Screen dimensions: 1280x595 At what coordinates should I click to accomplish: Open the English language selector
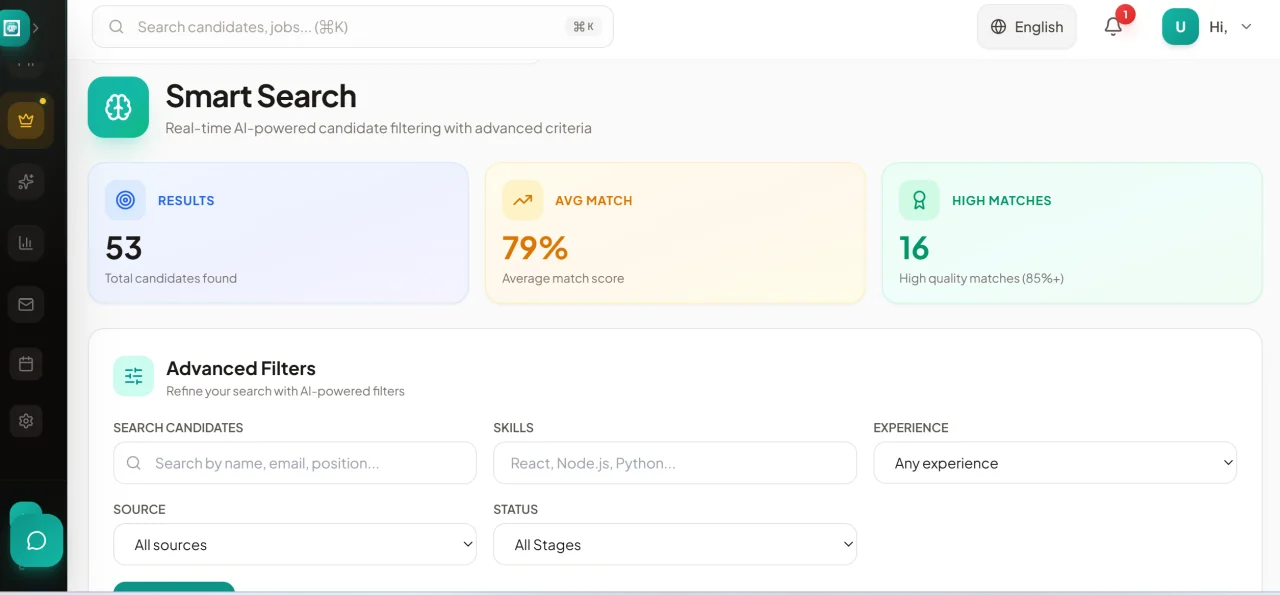tap(1027, 27)
